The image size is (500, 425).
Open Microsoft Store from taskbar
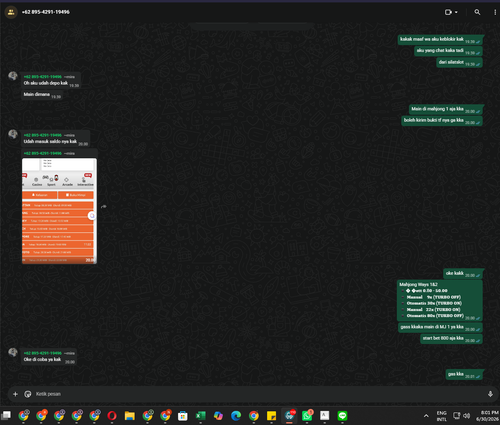(x=183, y=416)
